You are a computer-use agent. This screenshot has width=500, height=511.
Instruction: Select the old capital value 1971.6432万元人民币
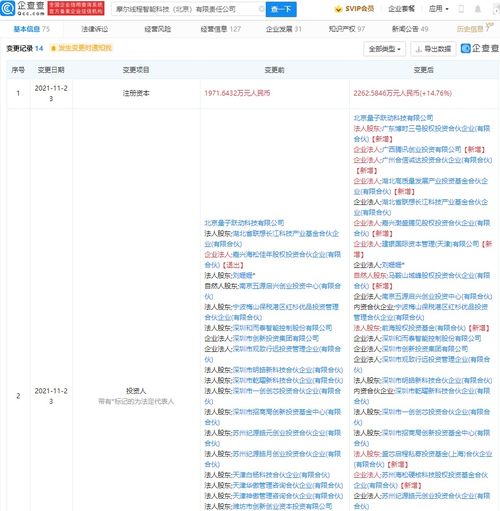[237, 93]
